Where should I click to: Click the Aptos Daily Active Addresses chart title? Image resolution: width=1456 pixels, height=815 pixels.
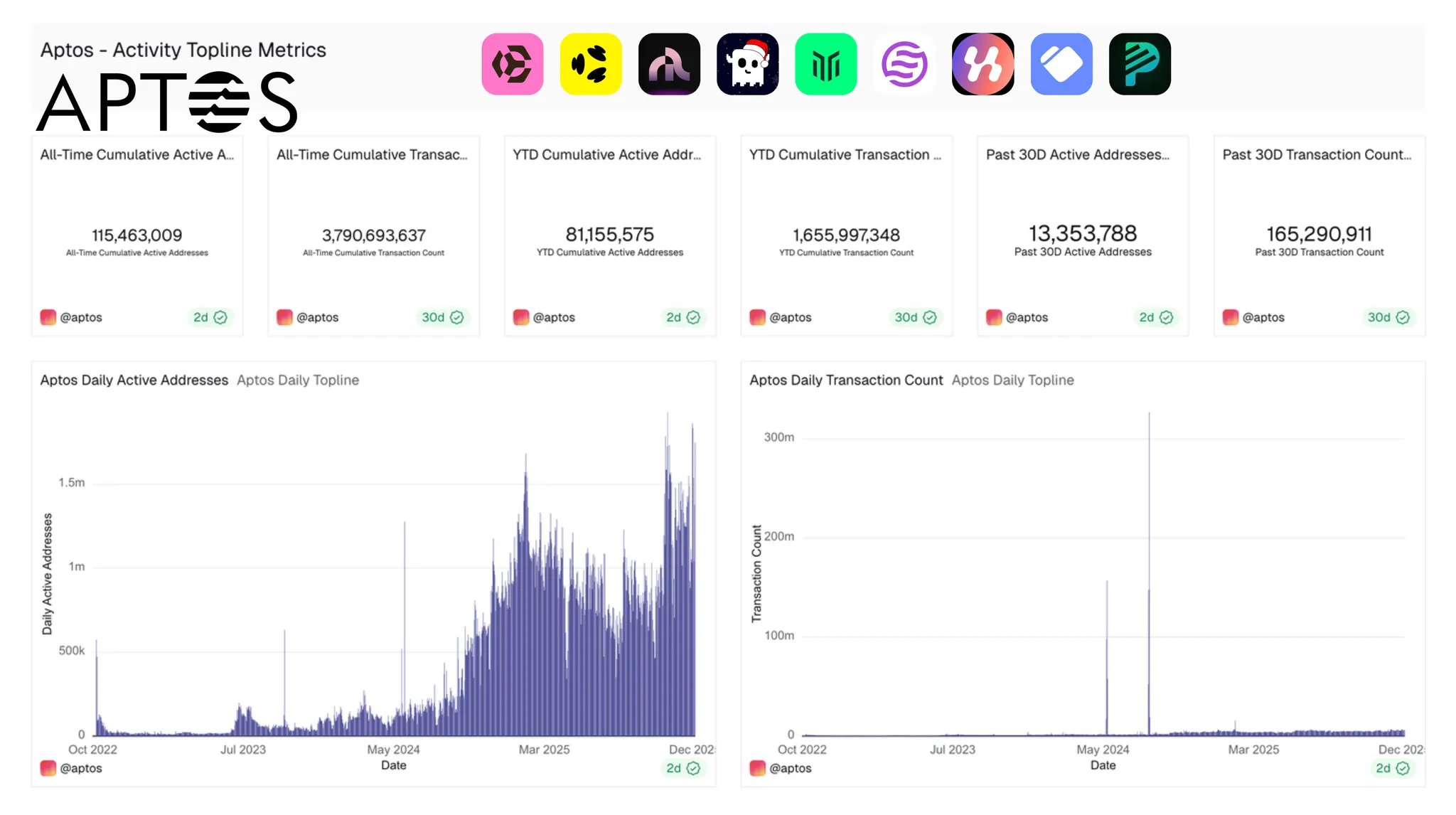134,380
